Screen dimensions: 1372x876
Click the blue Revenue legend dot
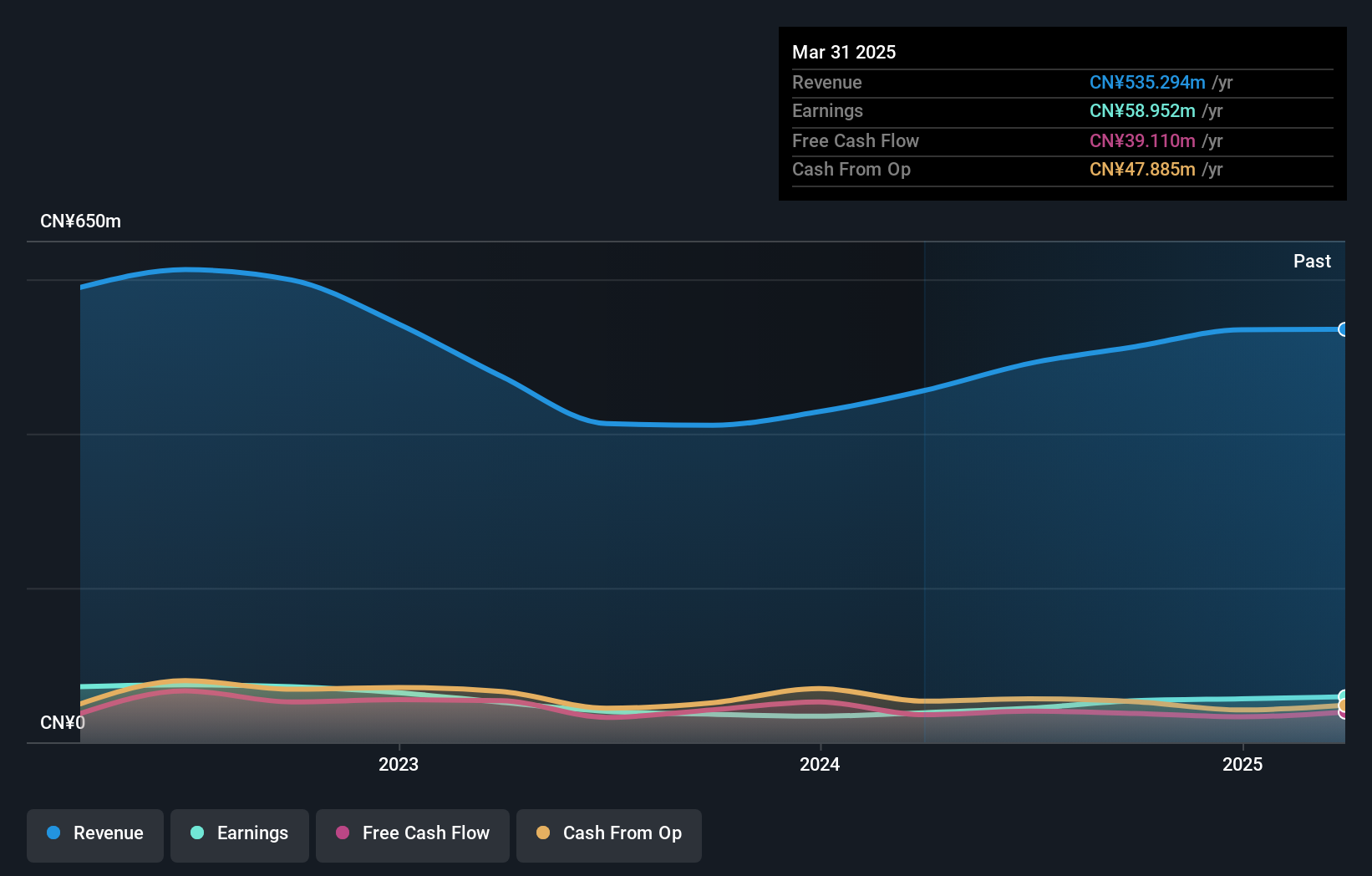[53, 833]
